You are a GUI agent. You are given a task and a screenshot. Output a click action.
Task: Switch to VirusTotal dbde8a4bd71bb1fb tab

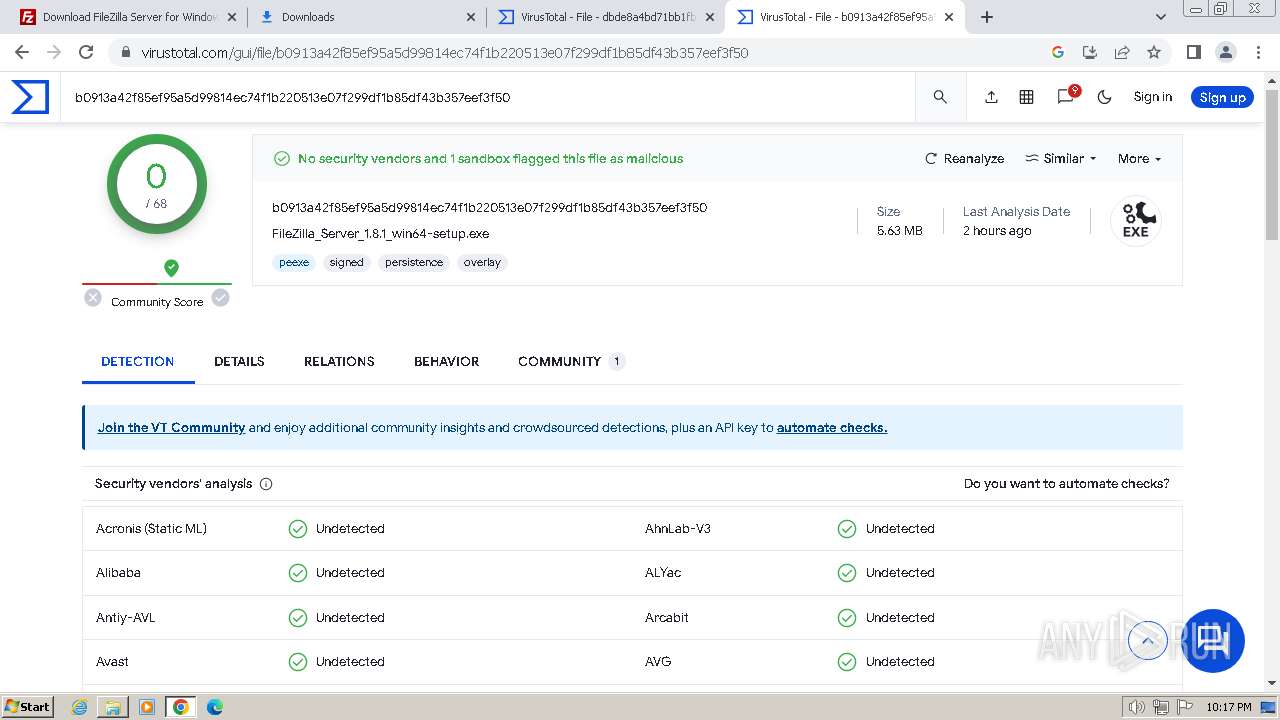(x=606, y=17)
